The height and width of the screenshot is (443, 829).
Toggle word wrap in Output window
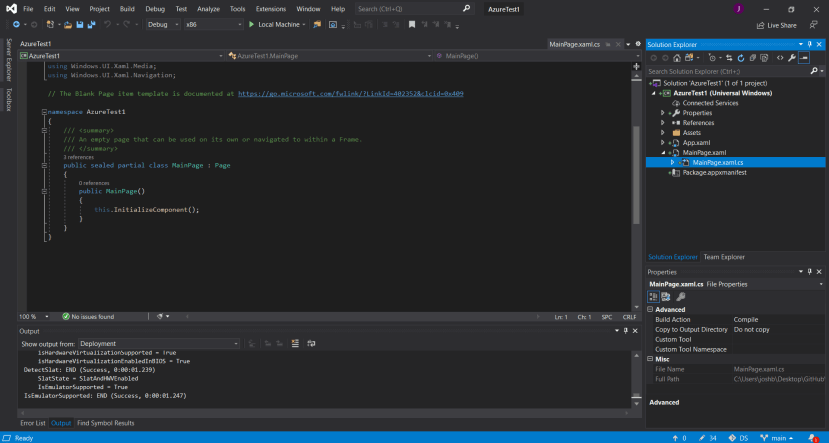311,344
